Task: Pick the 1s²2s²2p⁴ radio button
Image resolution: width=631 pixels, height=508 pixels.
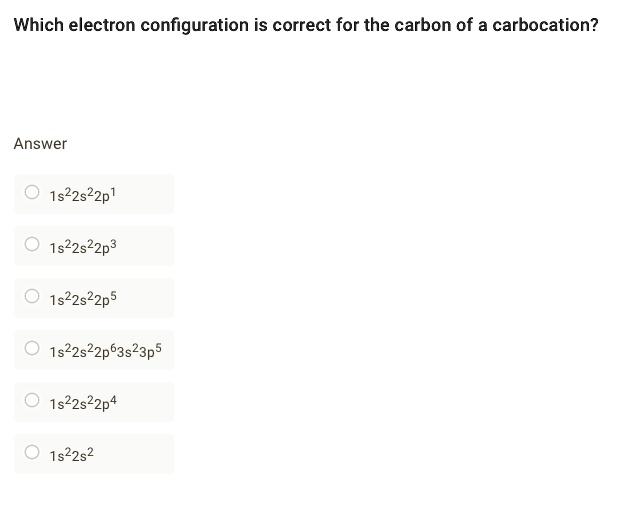Action: click(32, 401)
